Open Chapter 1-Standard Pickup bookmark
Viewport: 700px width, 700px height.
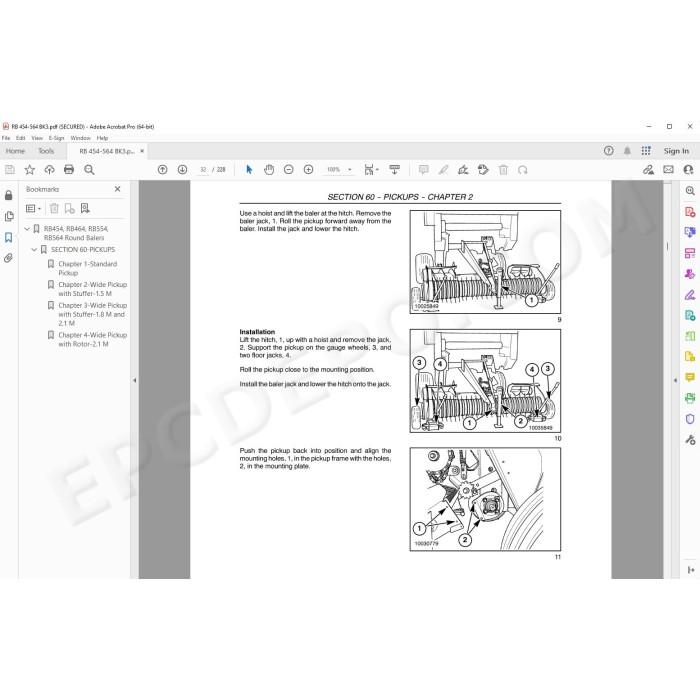88,268
